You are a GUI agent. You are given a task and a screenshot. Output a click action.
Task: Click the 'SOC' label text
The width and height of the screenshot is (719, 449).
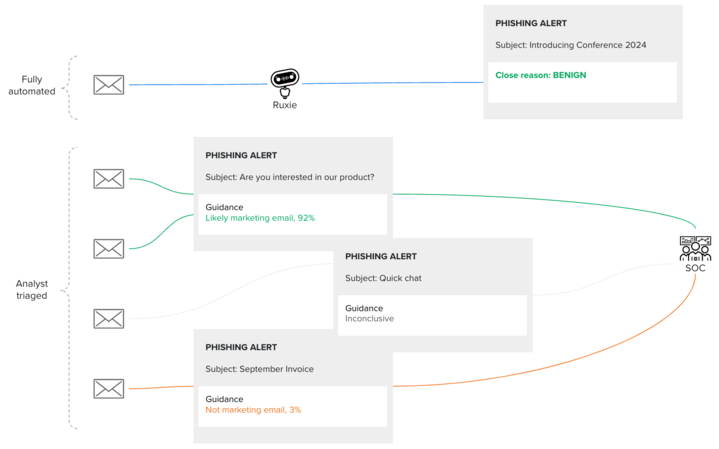coord(695,268)
